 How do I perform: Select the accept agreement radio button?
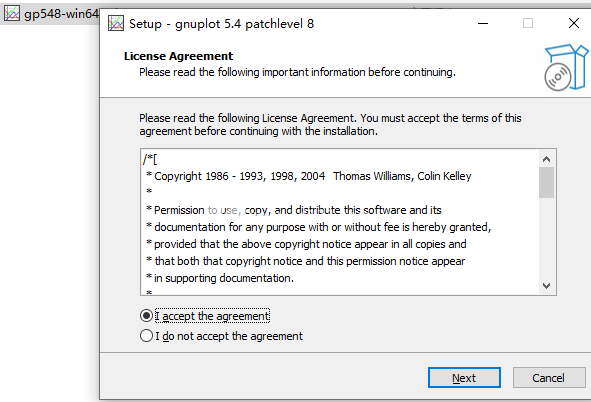146,316
